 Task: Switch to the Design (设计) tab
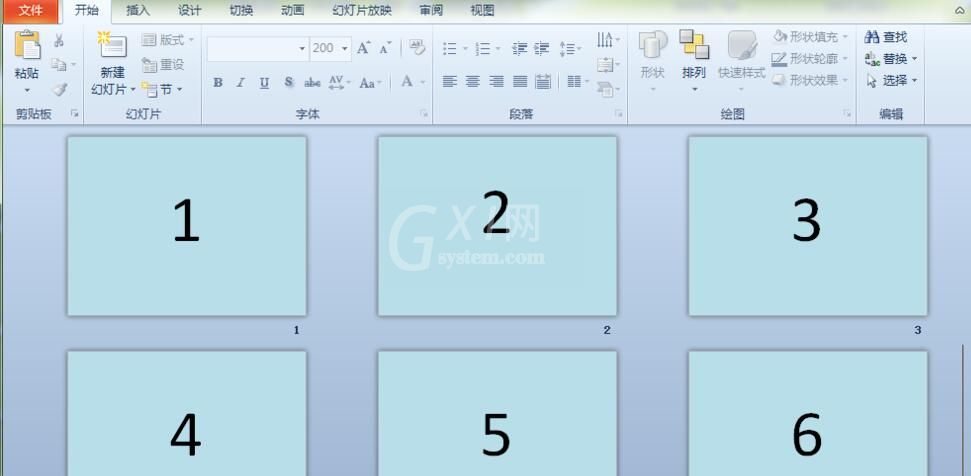pyautogui.click(x=189, y=11)
